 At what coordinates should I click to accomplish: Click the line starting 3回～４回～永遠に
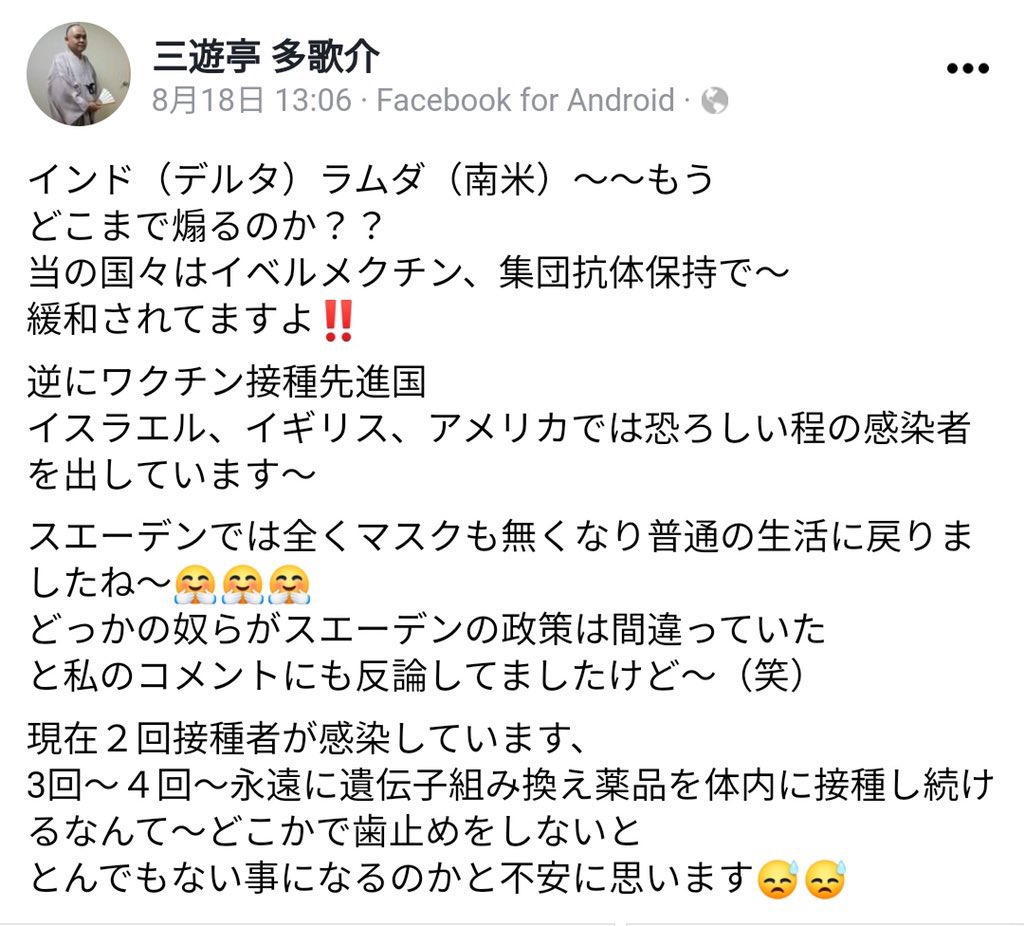pos(511,785)
